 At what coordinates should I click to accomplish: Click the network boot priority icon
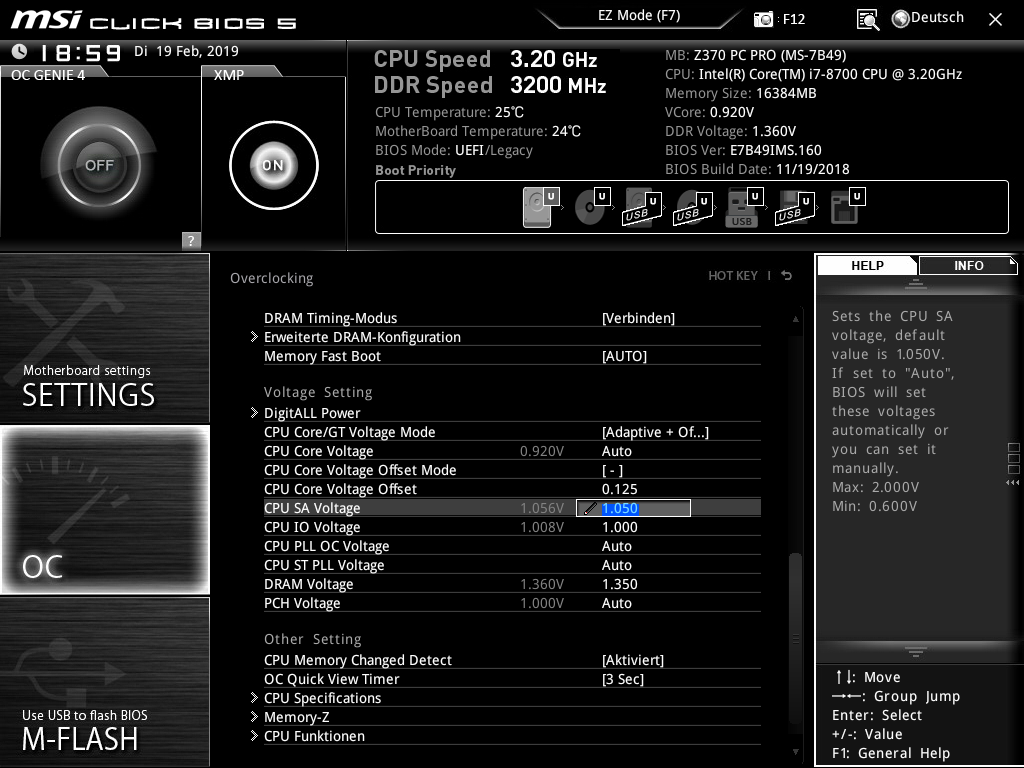(x=848, y=206)
